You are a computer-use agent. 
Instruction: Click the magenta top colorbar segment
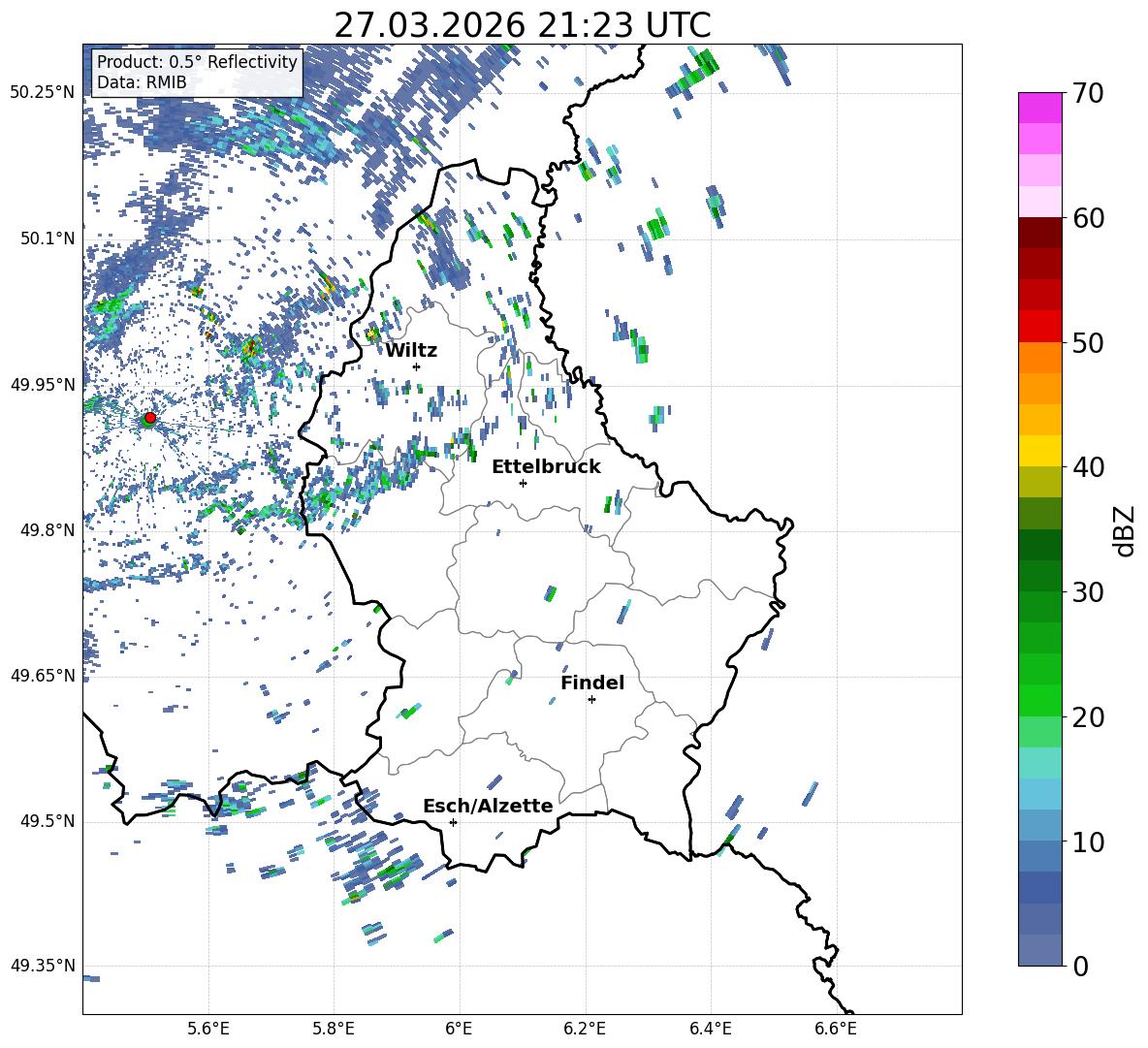pos(1040,108)
